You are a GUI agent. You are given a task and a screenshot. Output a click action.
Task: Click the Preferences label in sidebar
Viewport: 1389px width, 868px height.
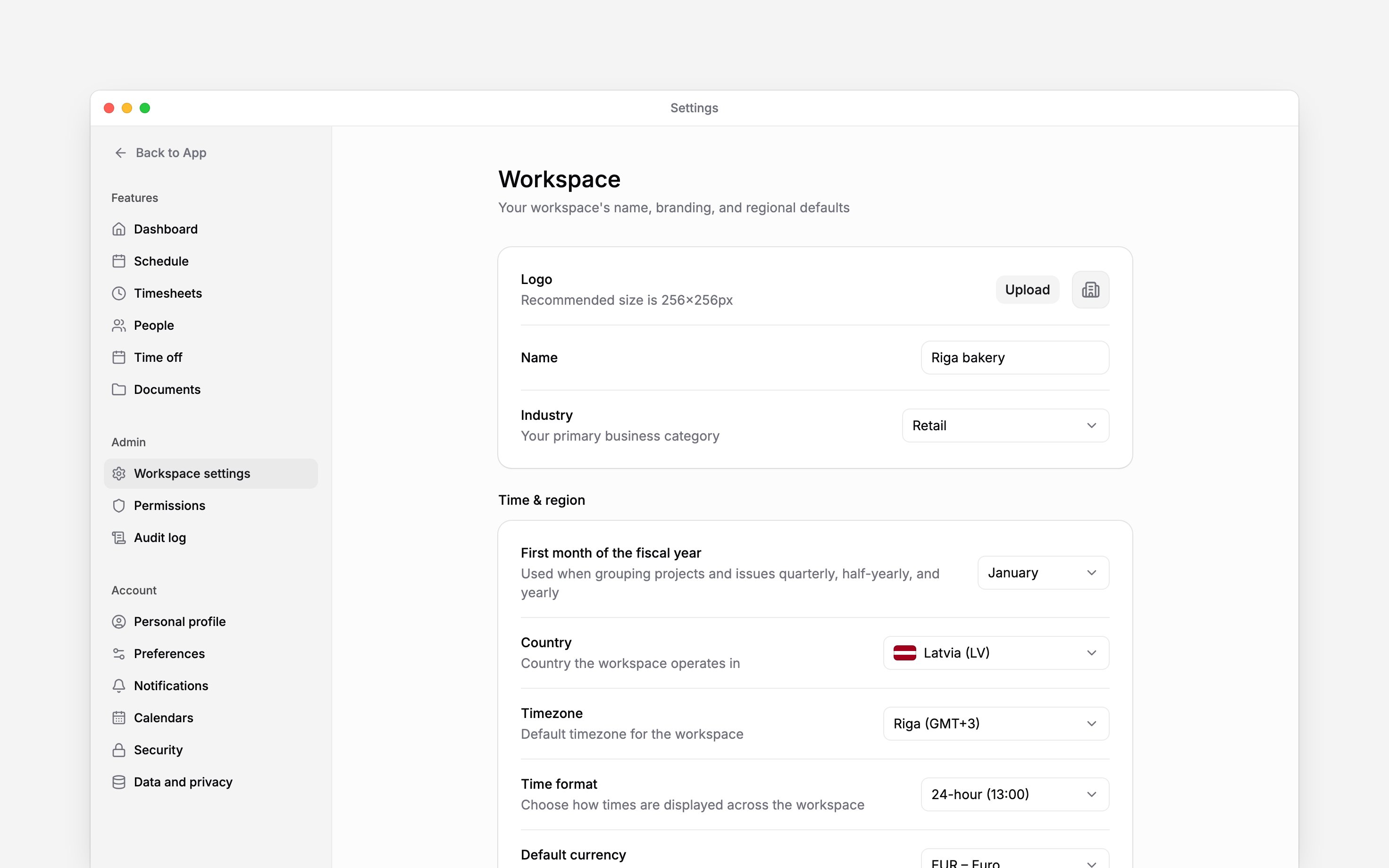pos(169,654)
